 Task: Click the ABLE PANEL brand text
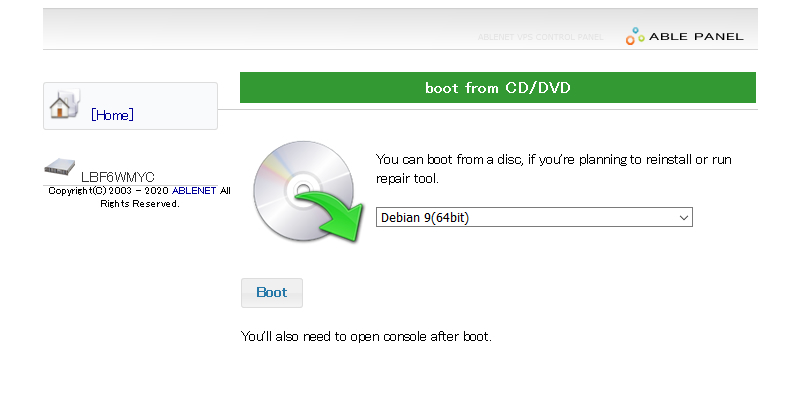coord(697,37)
